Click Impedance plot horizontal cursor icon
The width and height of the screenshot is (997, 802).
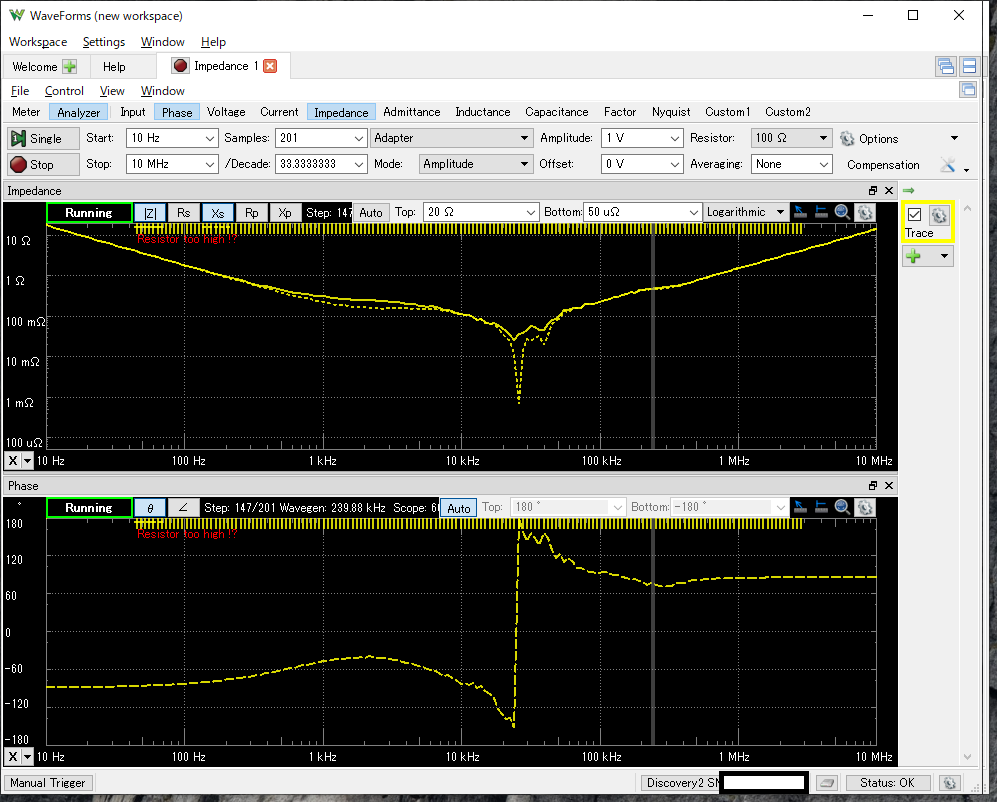pos(822,212)
